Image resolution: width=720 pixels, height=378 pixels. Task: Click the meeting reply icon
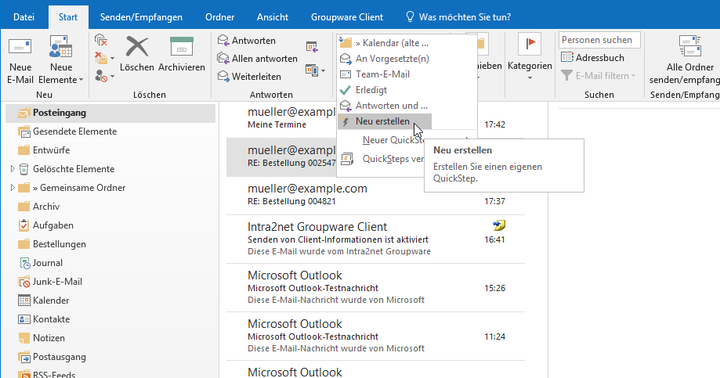(x=312, y=46)
